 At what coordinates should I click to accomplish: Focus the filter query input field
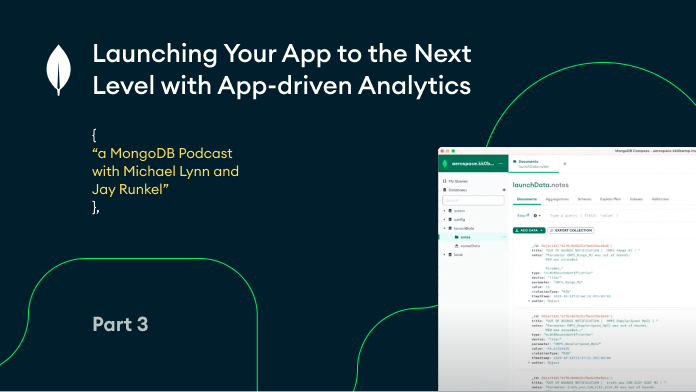pyautogui.click(x=621, y=216)
